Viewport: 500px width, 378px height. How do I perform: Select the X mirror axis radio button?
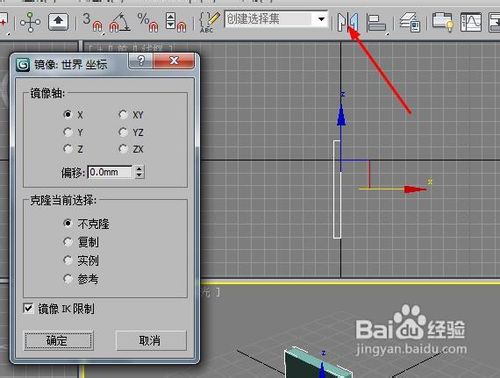point(68,114)
